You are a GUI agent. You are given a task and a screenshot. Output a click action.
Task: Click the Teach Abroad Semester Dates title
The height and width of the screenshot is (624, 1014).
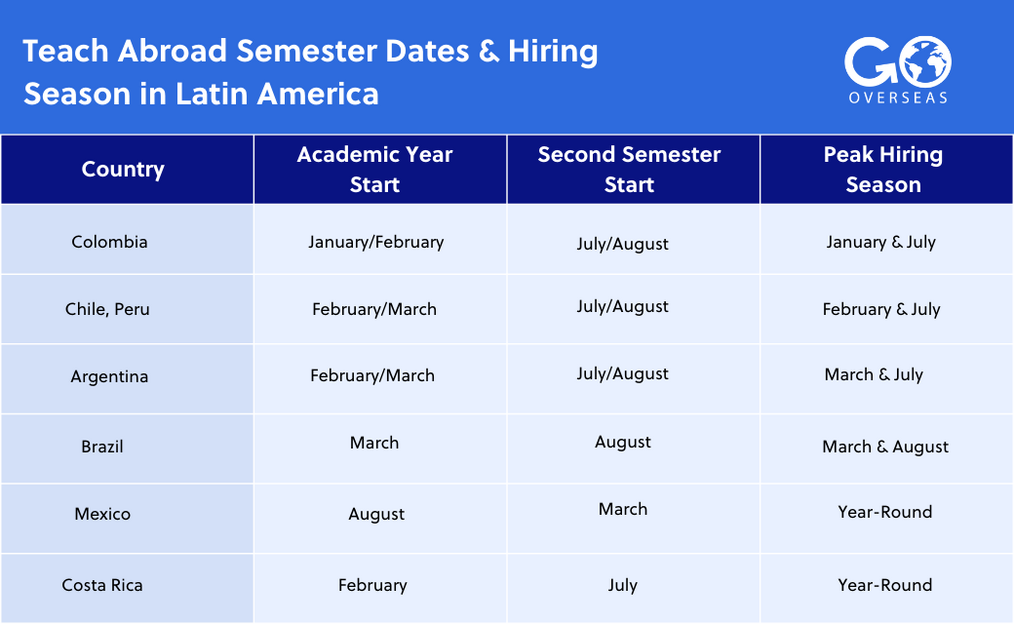tap(310, 72)
